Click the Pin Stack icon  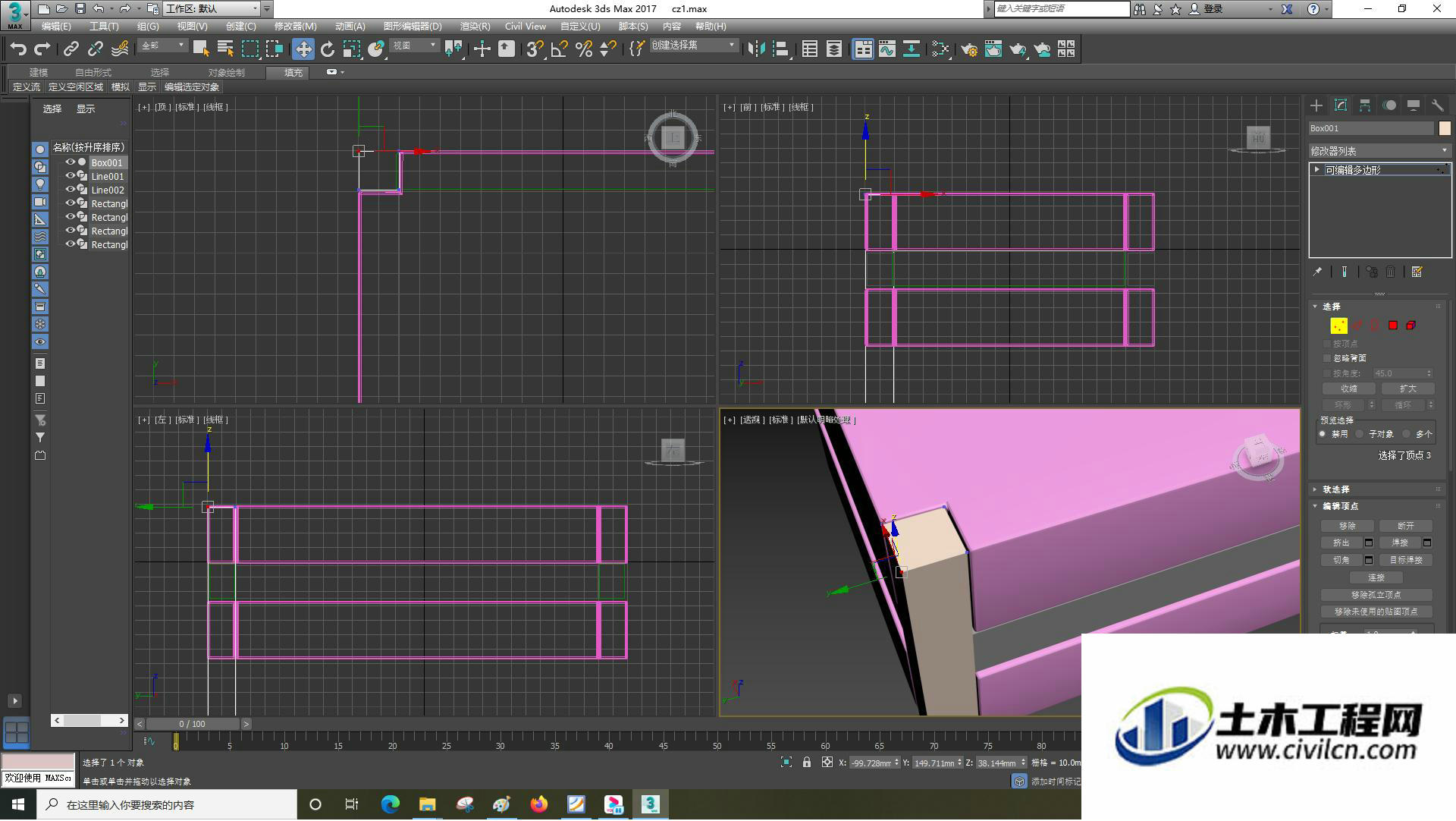point(1318,272)
